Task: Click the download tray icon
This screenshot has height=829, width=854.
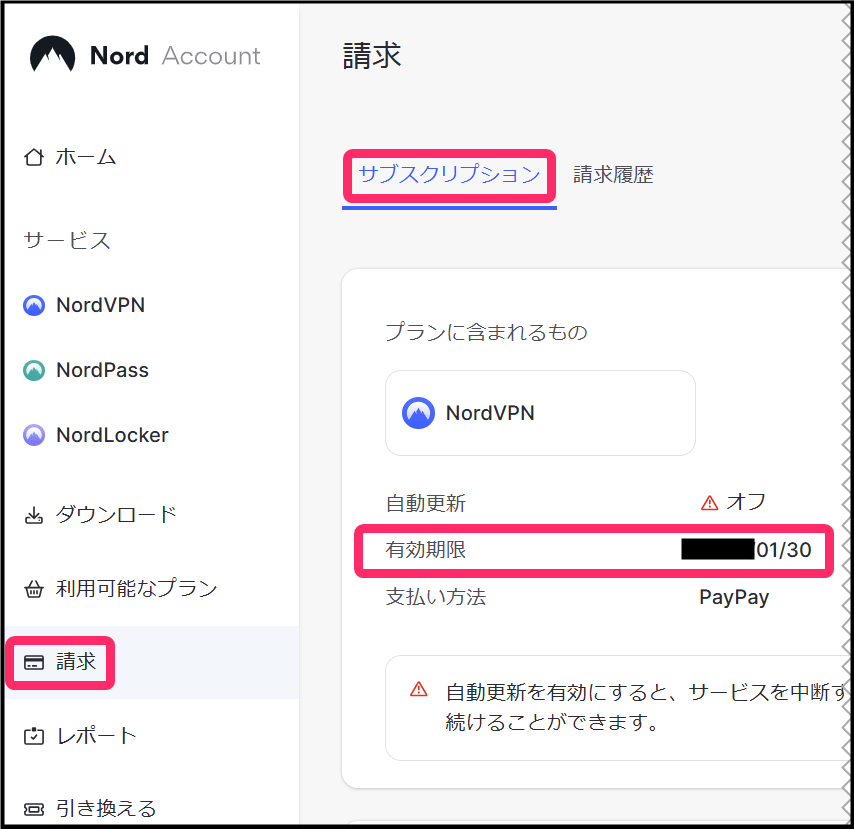Action: pos(34,515)
